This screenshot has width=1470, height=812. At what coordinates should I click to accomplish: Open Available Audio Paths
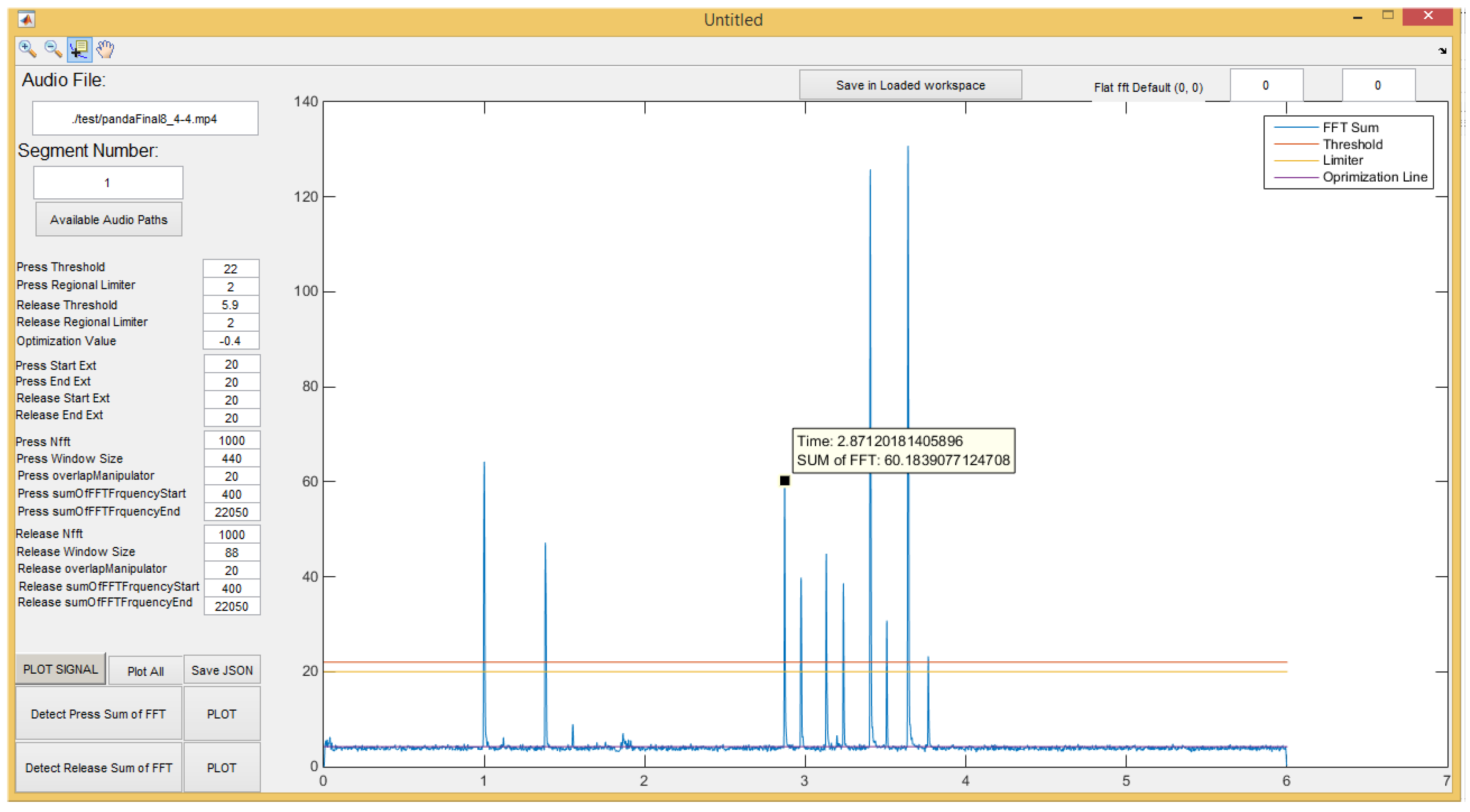point(108,219)
